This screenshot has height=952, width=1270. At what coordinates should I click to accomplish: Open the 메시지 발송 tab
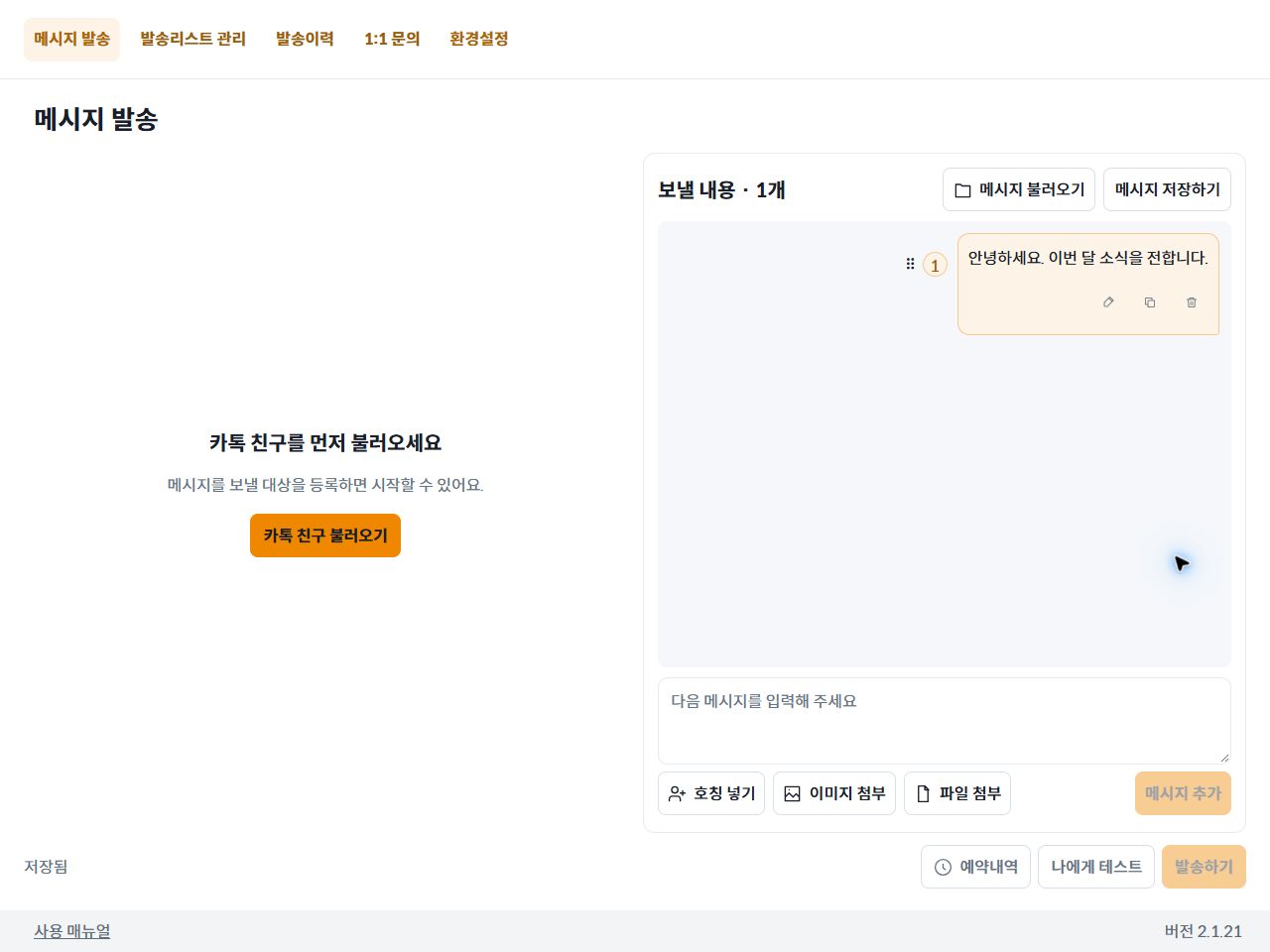(x=71, y=40)
